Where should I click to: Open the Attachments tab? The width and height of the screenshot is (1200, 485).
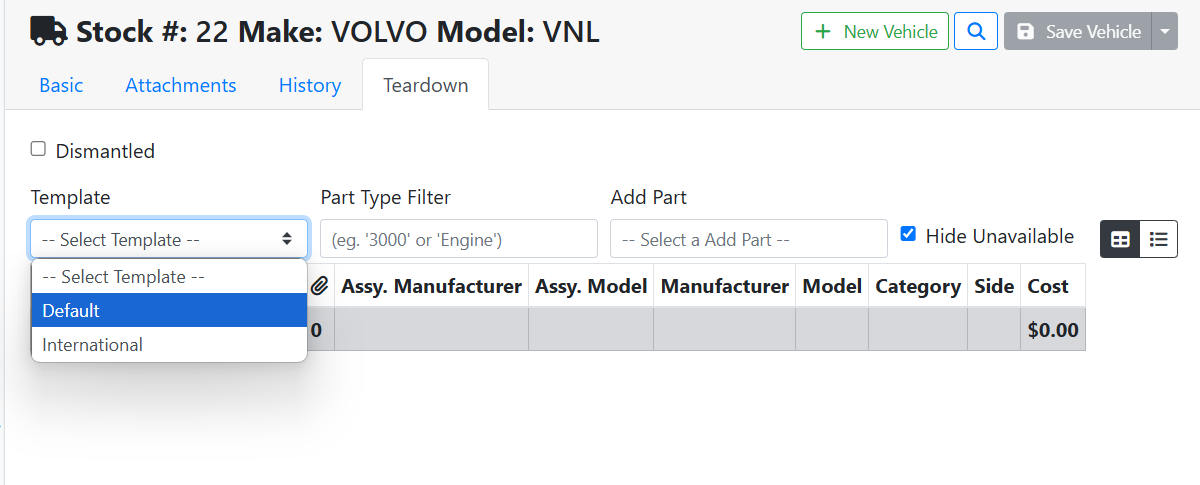click(x=181, y=85)
